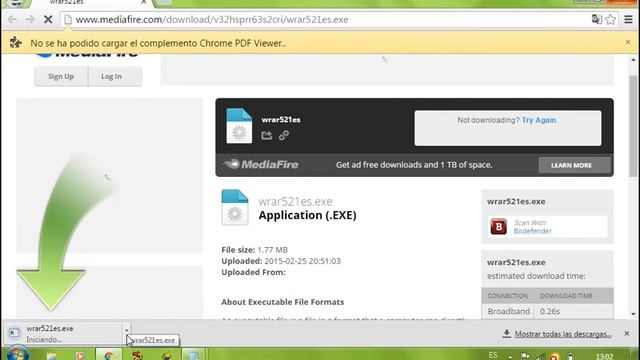
Task: Click Mostrar todas las descargas link
Action: pos(563,334)
